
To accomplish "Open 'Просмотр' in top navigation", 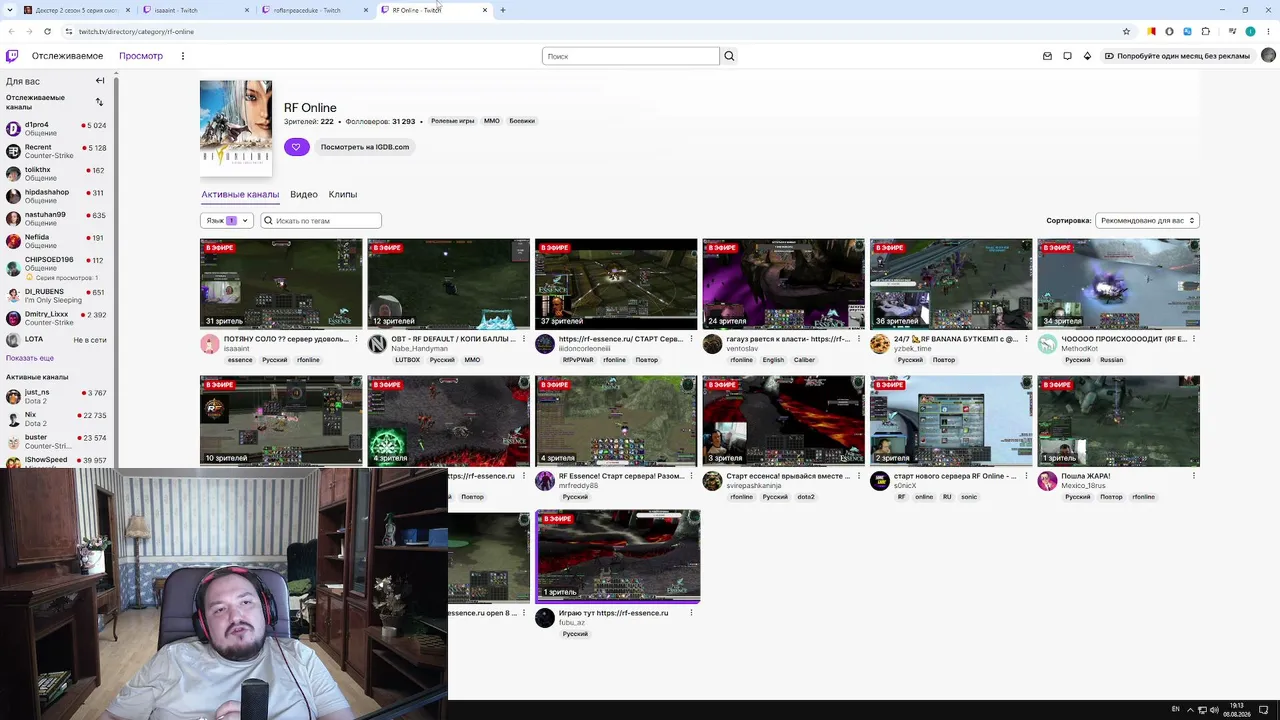I will pos(141,56).
